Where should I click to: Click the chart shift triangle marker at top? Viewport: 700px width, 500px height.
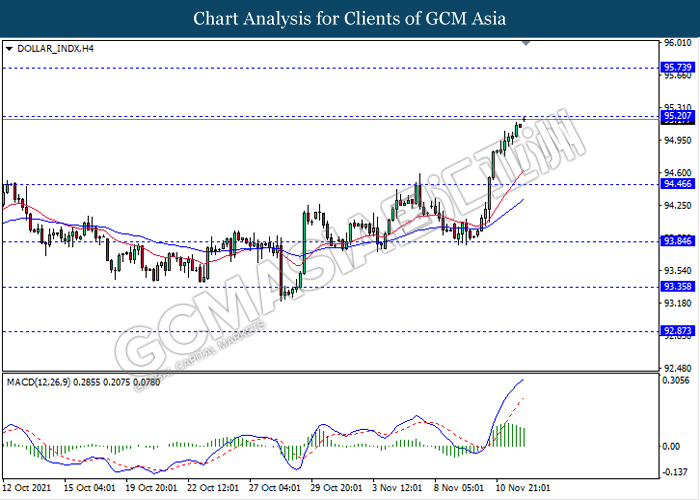526,43
